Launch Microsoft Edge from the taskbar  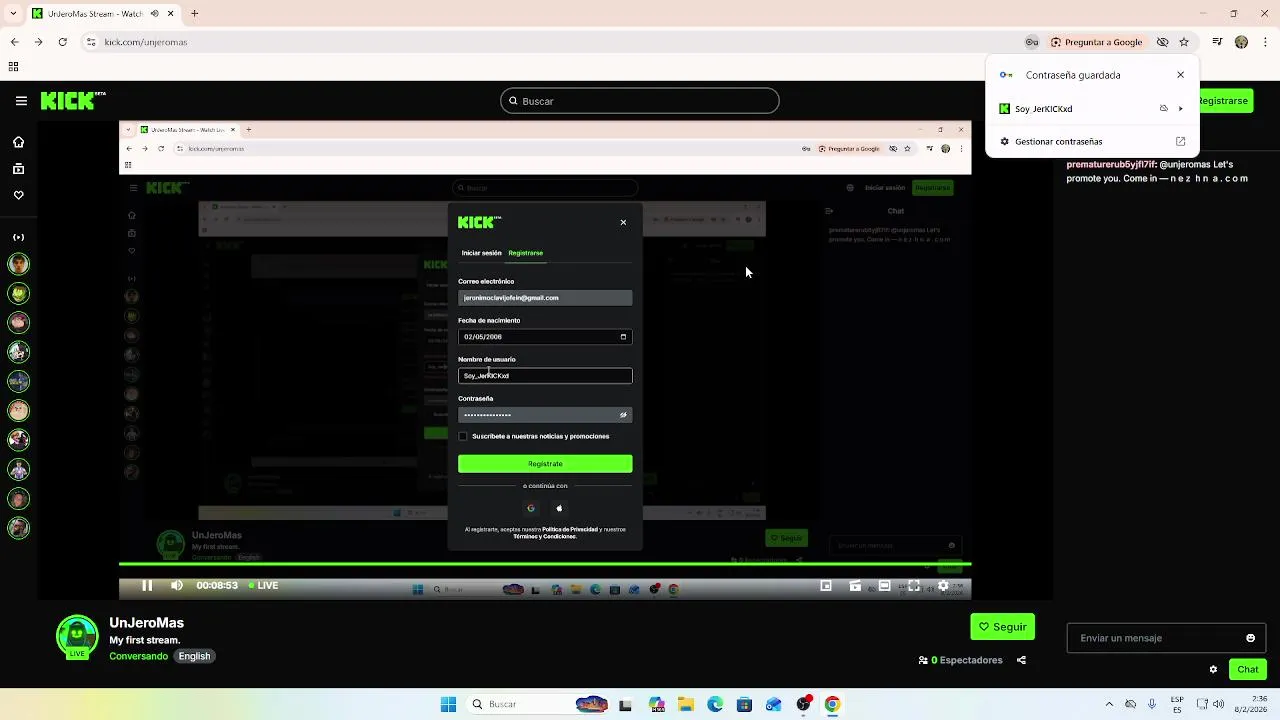pyautogui.click(x=715, y=704)
